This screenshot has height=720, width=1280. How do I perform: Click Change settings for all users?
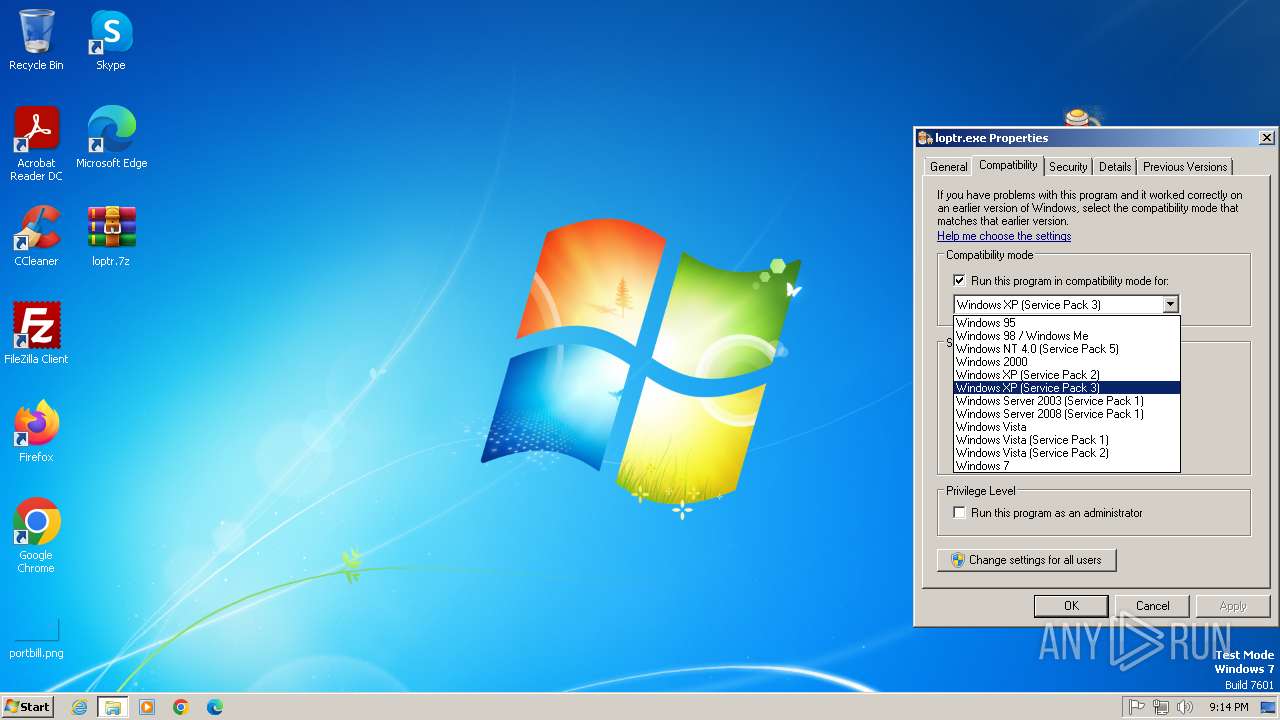point(1026,560)
